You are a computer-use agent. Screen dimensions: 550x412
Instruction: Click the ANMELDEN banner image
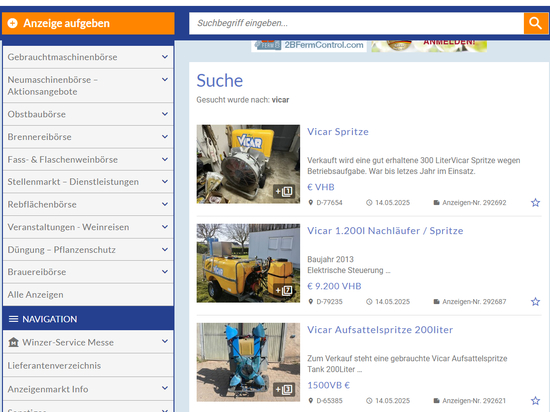click(429, 46)
